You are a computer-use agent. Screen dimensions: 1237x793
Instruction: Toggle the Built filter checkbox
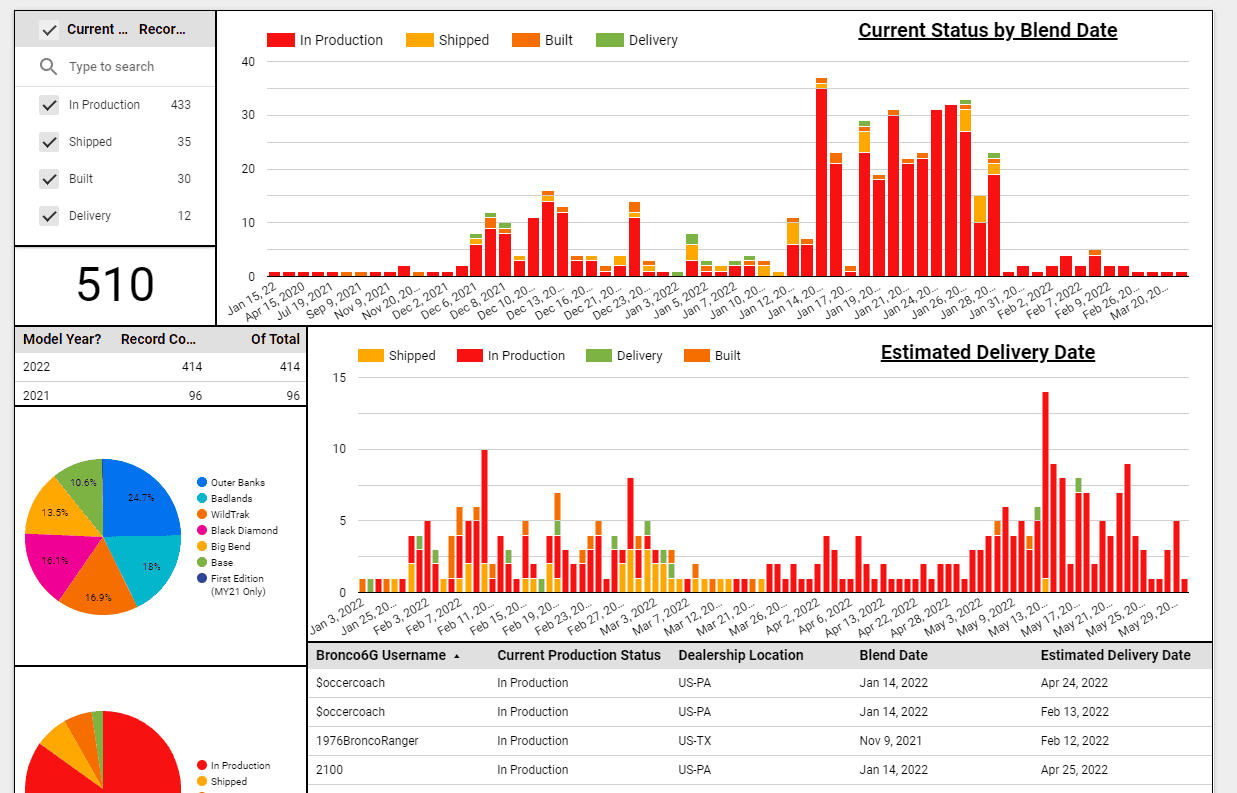tap(49, 179)
